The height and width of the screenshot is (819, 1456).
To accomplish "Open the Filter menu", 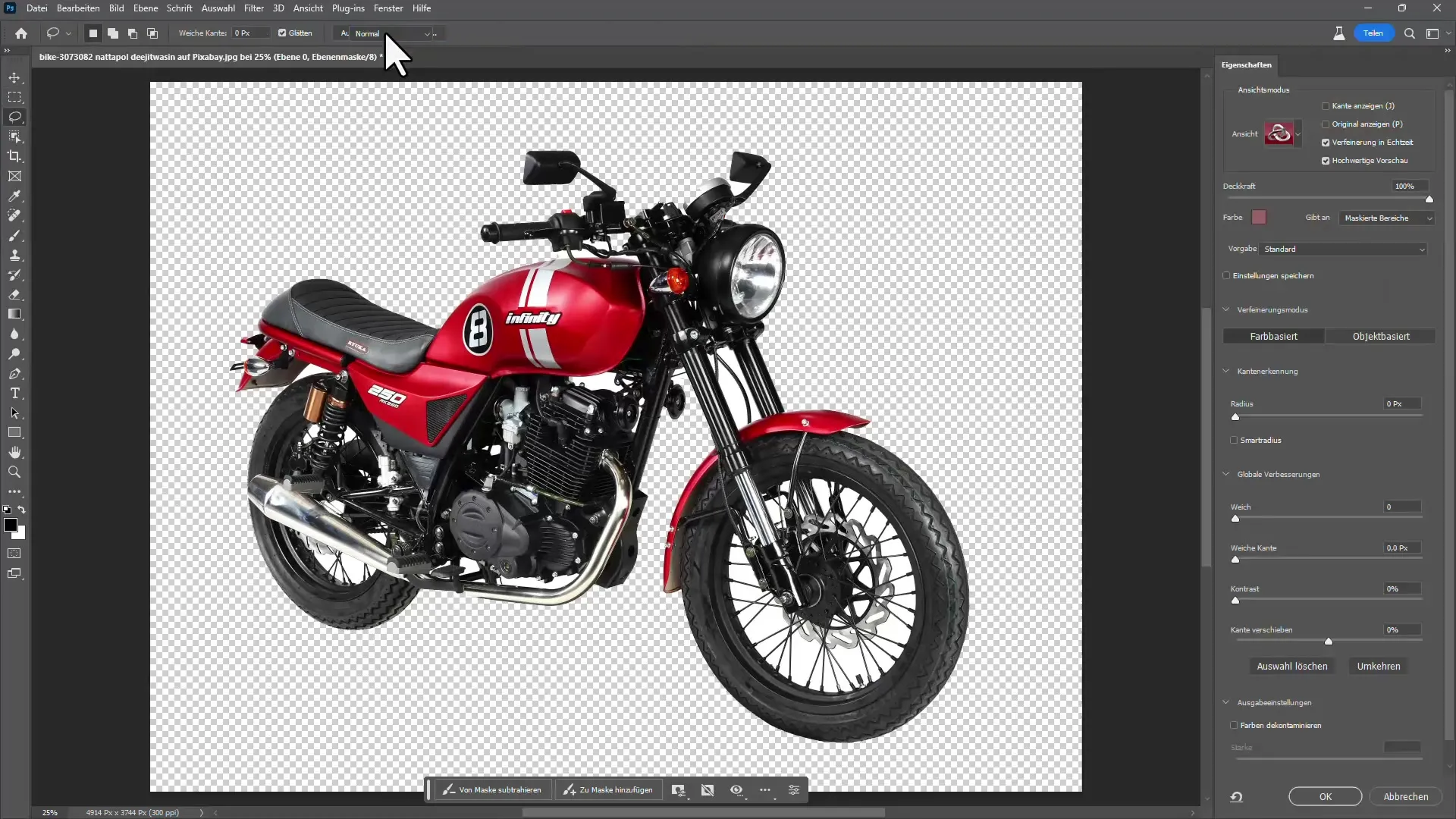I will coord(253,8).
